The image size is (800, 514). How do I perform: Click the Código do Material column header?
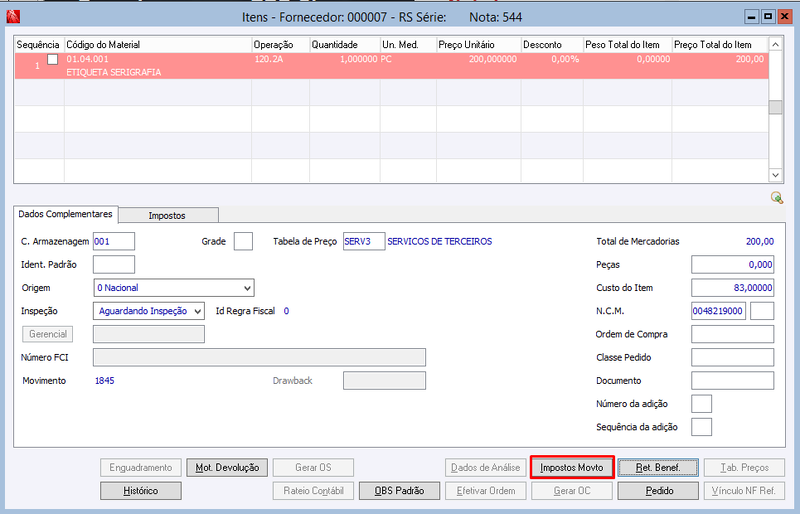pos(158,44)
